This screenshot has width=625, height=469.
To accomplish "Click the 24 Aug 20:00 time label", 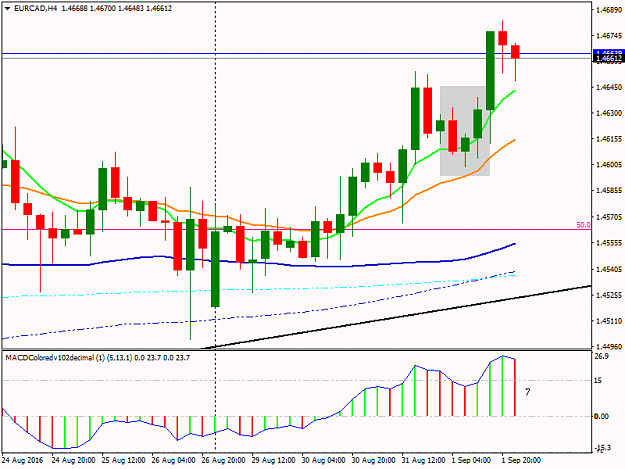I will coord(73,460).
